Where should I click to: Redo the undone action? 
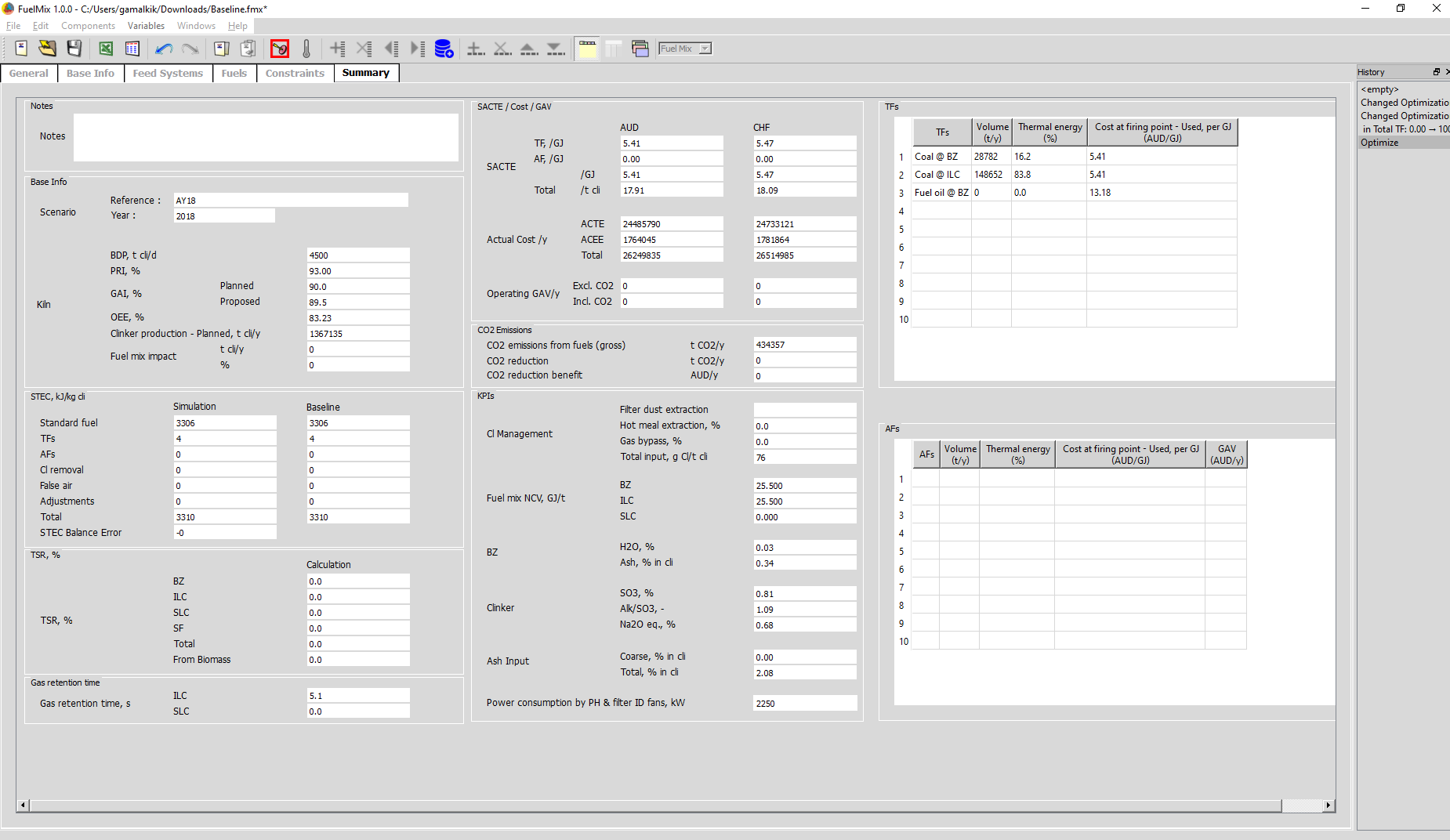[190, 49]
